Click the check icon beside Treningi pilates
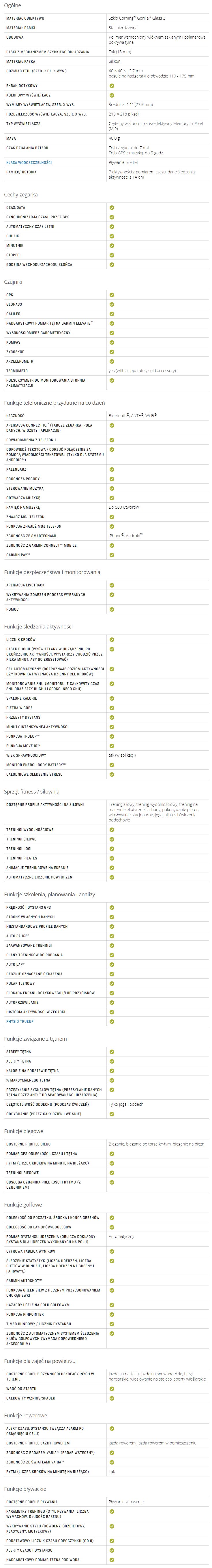Viewport: 212px width, 1568px height. coord(112,858)
